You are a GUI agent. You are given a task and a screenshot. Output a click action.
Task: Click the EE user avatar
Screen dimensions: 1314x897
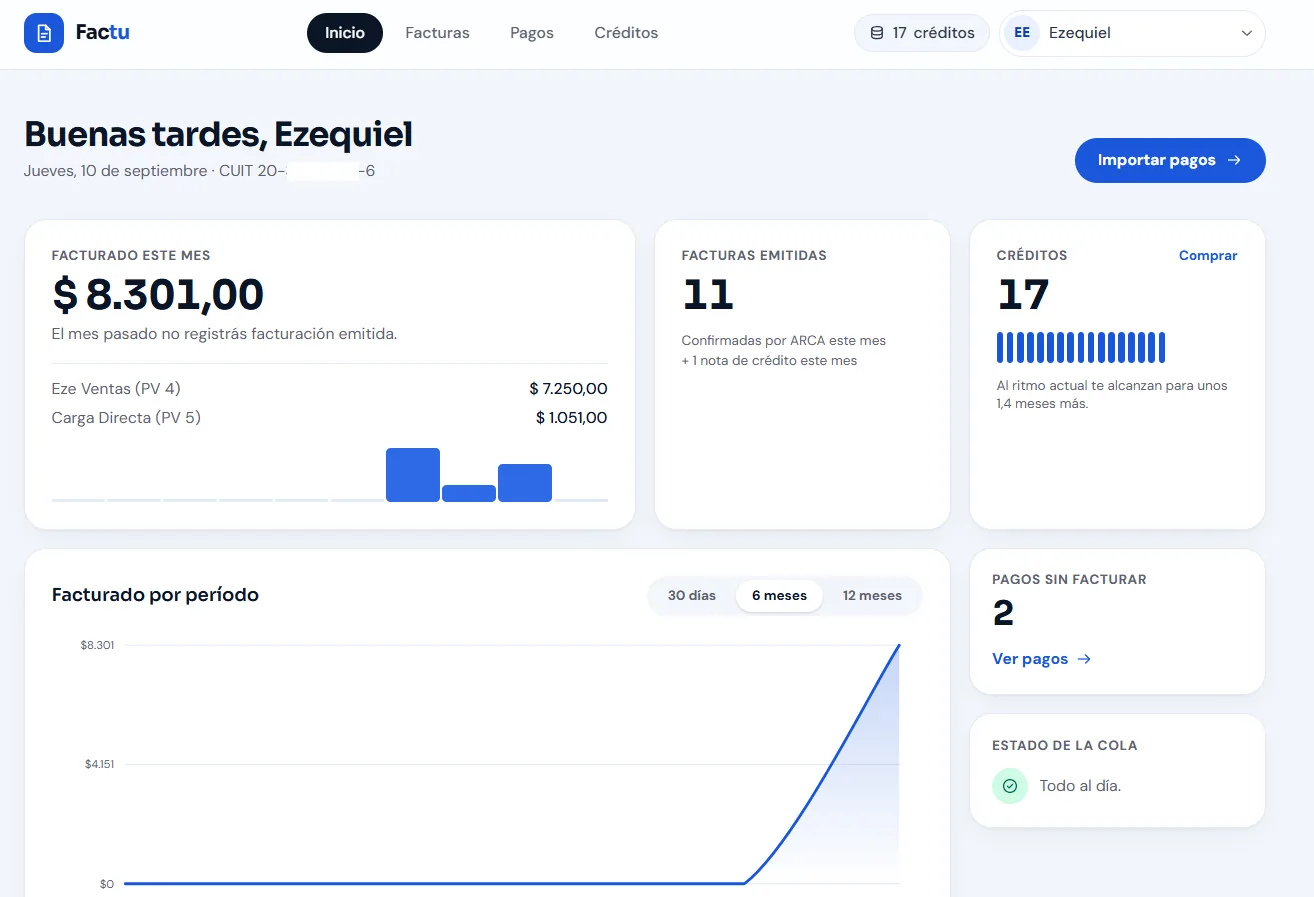[x=1022, y=33]
